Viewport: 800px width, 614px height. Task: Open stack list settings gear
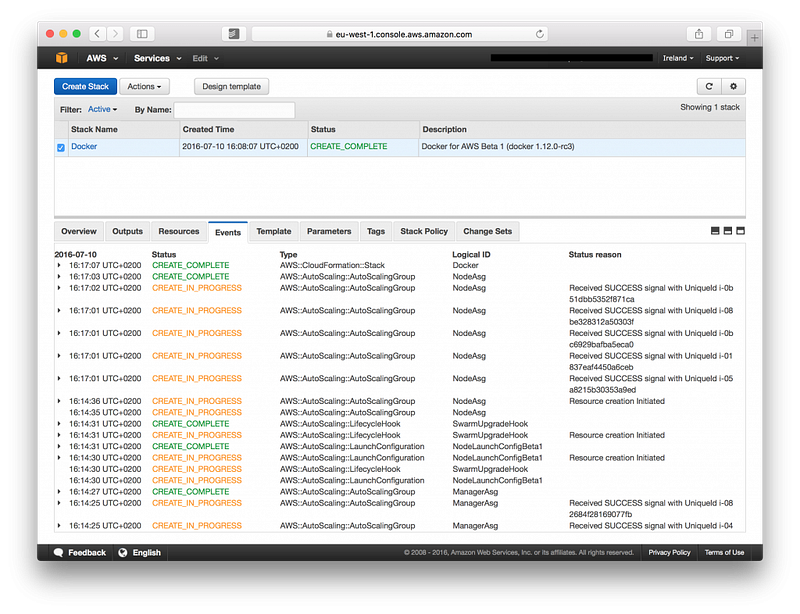[734, 86]
